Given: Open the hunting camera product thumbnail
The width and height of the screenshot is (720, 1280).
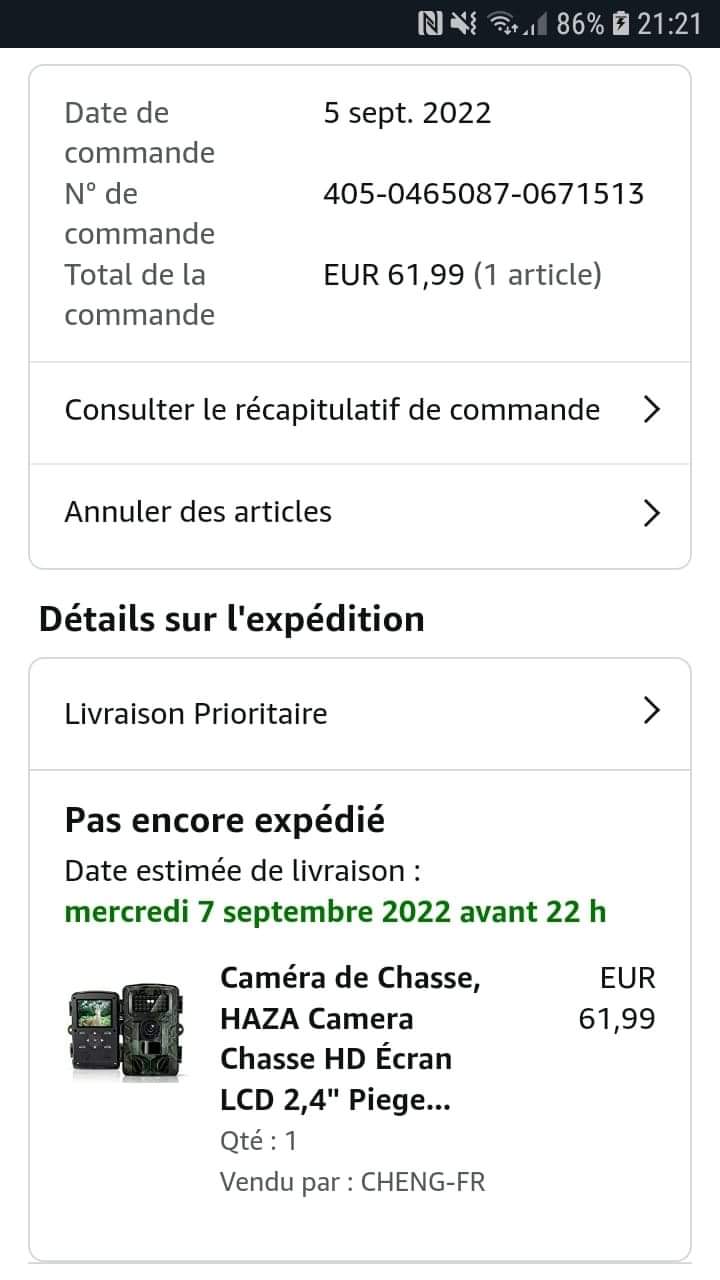Looking at the screenshot, I should [125, 1032].
